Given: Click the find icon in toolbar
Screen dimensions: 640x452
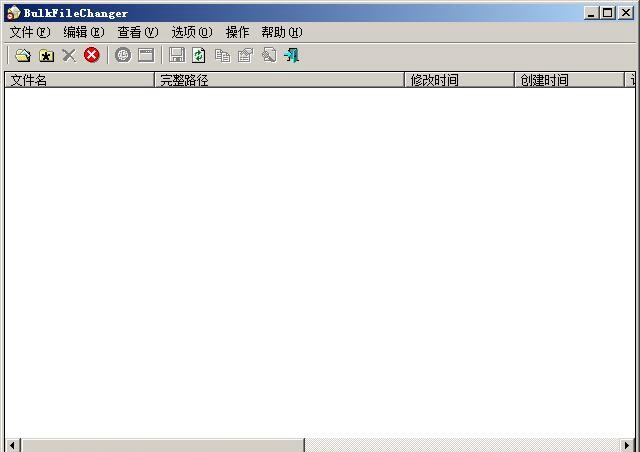Looking at the screenshot, I should click(269, 55).
